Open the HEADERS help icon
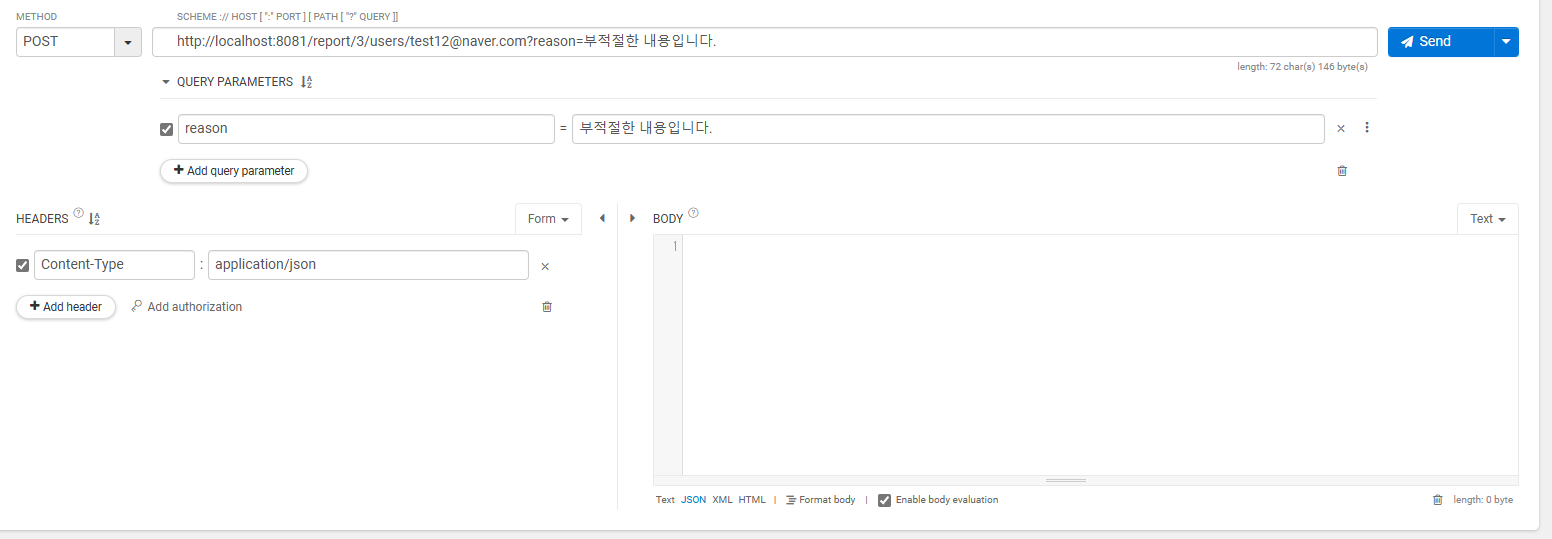1552x539 pixels. [79, 213]
